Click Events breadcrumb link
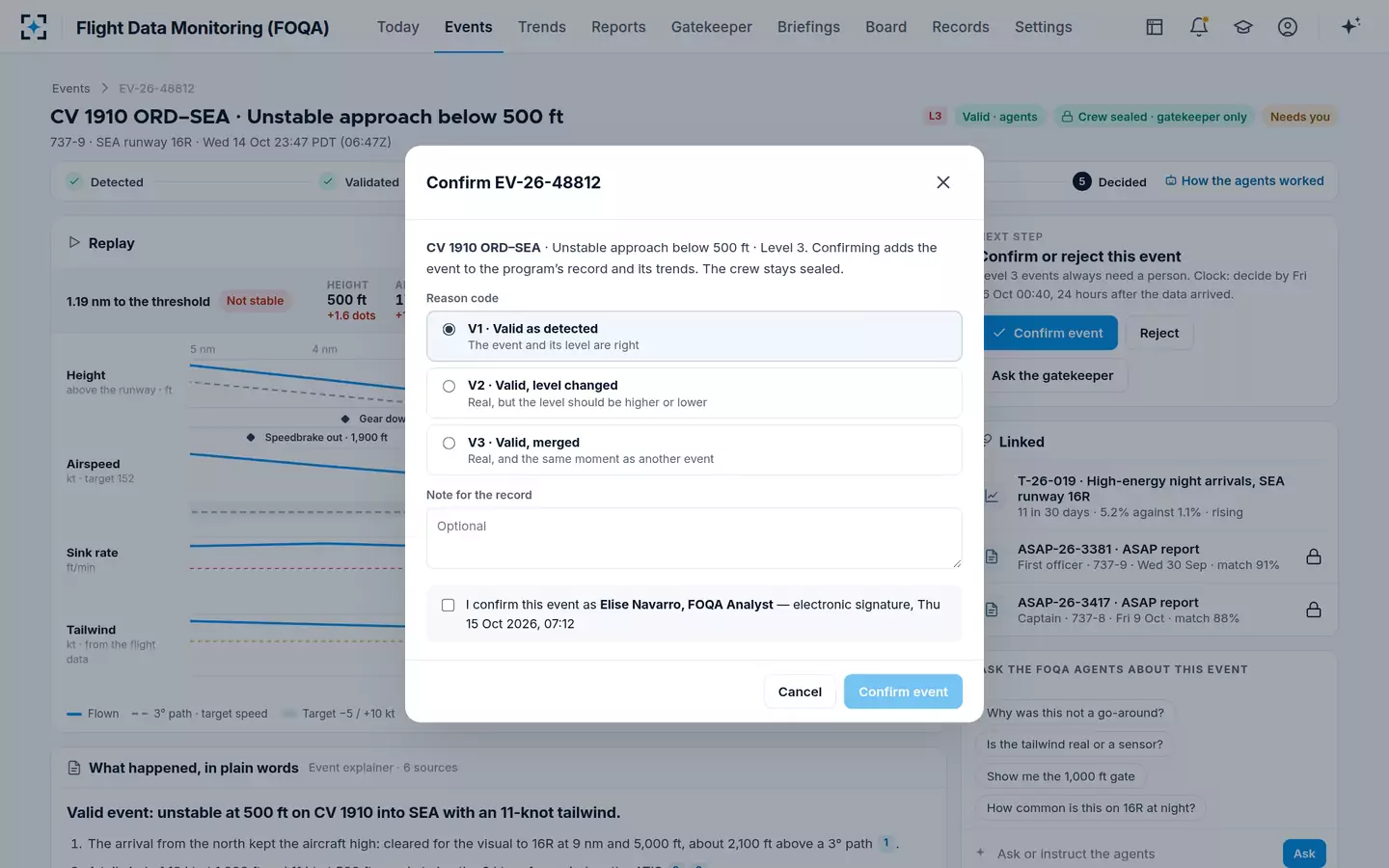The width and height of the screenshot is (1389, 868). click(x=71, y=89)
